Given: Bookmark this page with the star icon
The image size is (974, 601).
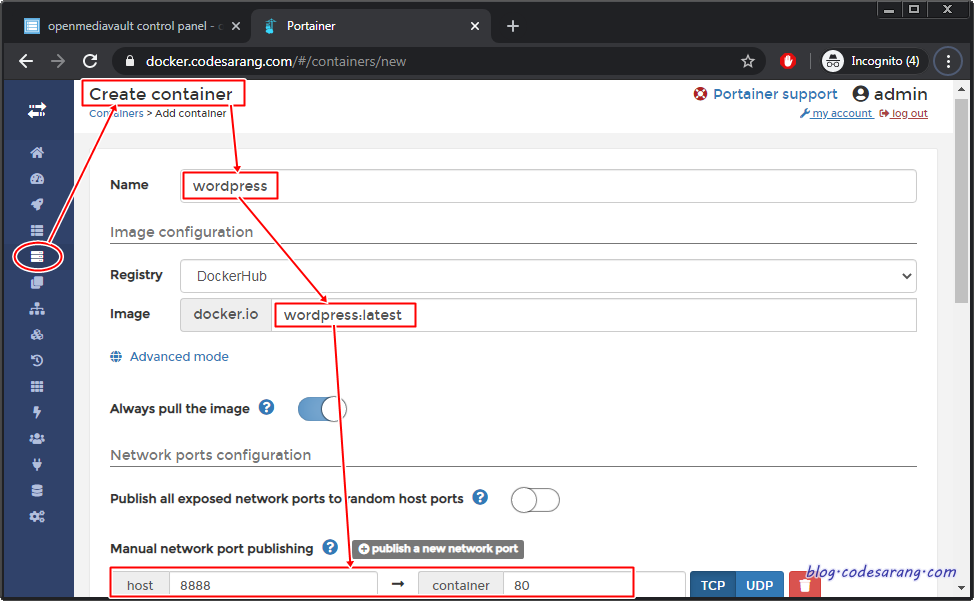Looking at the screenshot, I should coord(748,61).
